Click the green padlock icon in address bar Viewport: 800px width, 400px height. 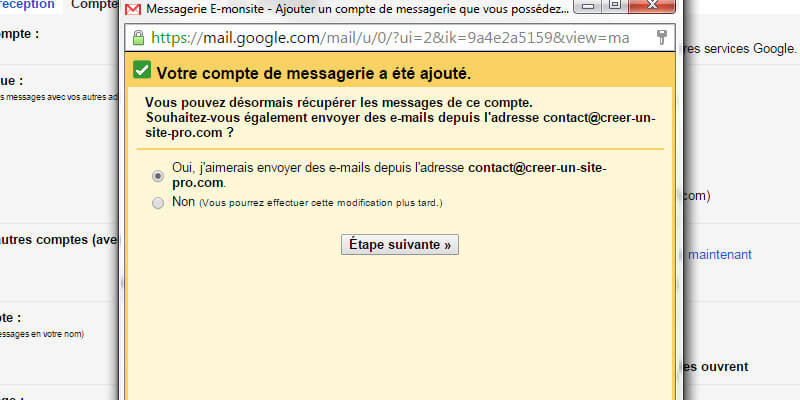(x=138, y=38)
